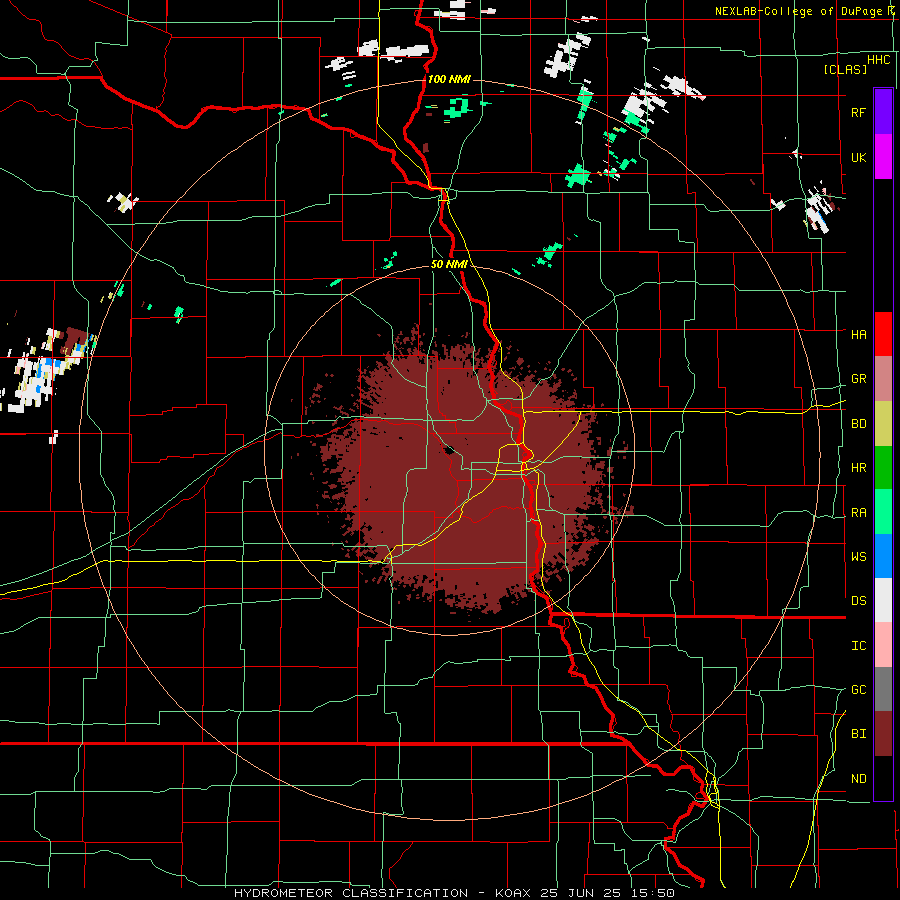900x900 pixels.
Task: Click the "BI" legend label
Action: click(x=858, y=734)
